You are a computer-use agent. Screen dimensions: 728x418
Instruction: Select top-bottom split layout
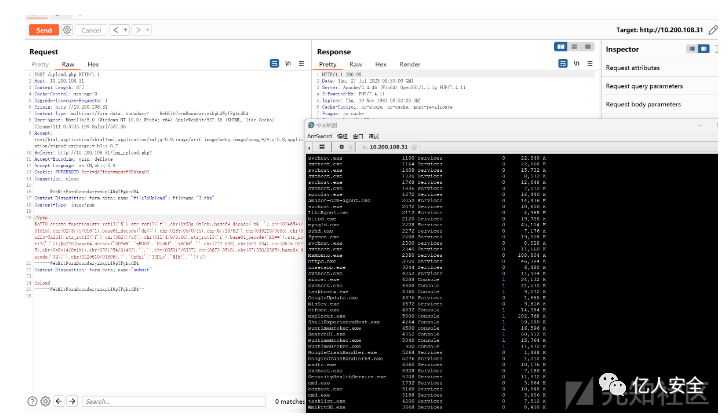574,47
